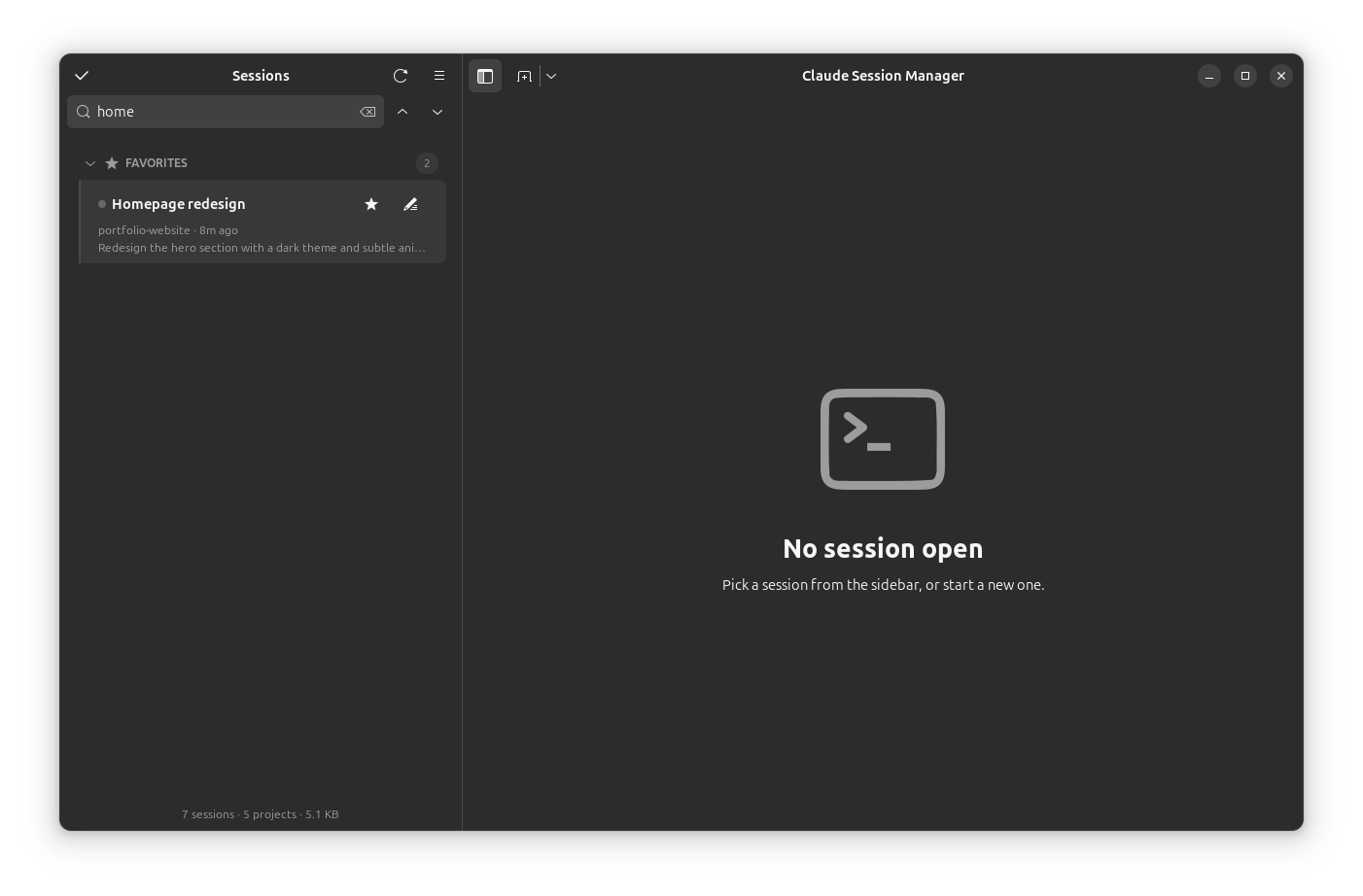Click the 'No session open' heading
The height and width of the screenshot is (896, 1363).
883,549
